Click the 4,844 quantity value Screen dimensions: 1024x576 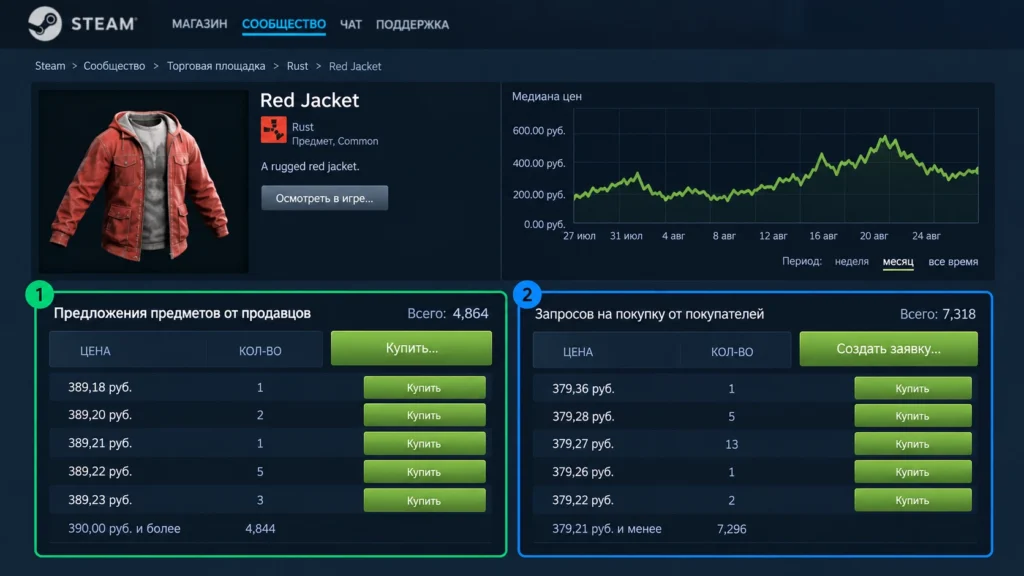[x=260, y=528]
